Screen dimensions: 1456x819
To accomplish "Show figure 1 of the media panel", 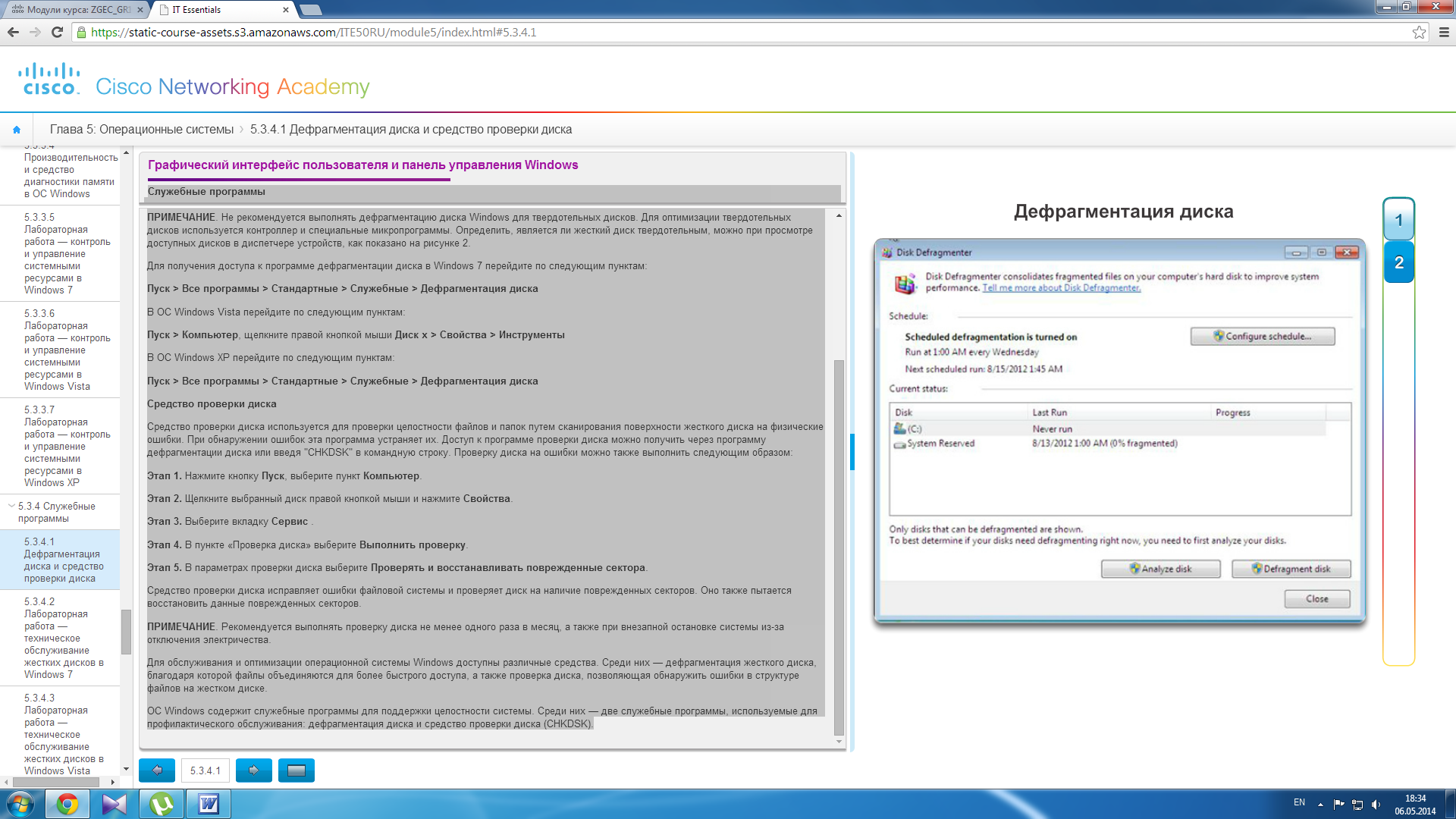I will click(x=1399, y=220).
